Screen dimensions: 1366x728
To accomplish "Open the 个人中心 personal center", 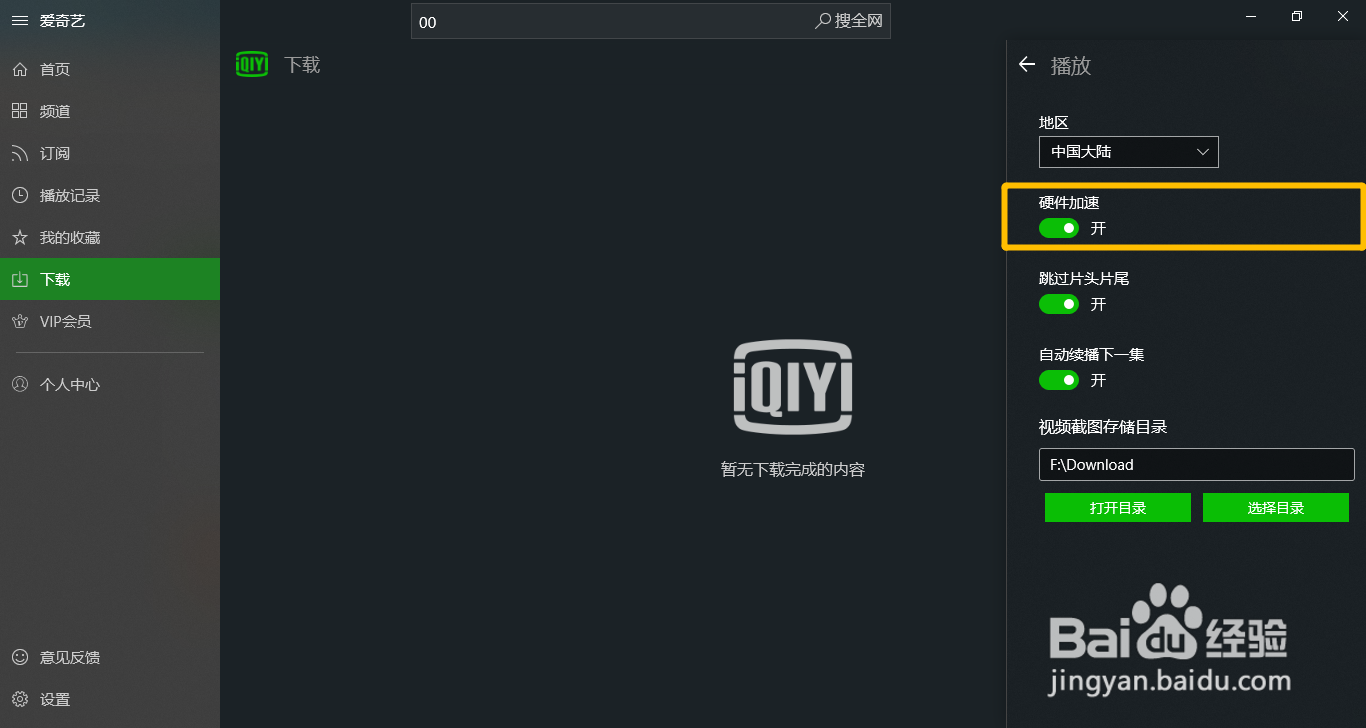I will tap(65, 384).
